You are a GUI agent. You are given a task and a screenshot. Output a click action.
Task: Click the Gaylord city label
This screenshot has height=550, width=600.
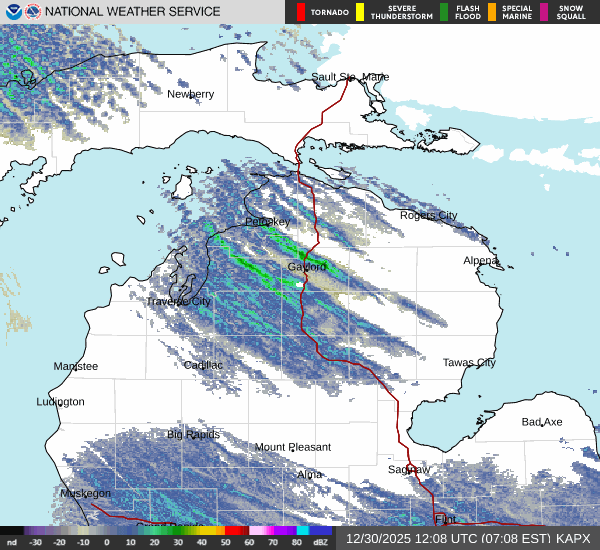pyautogui.click(x=307, y=267)
